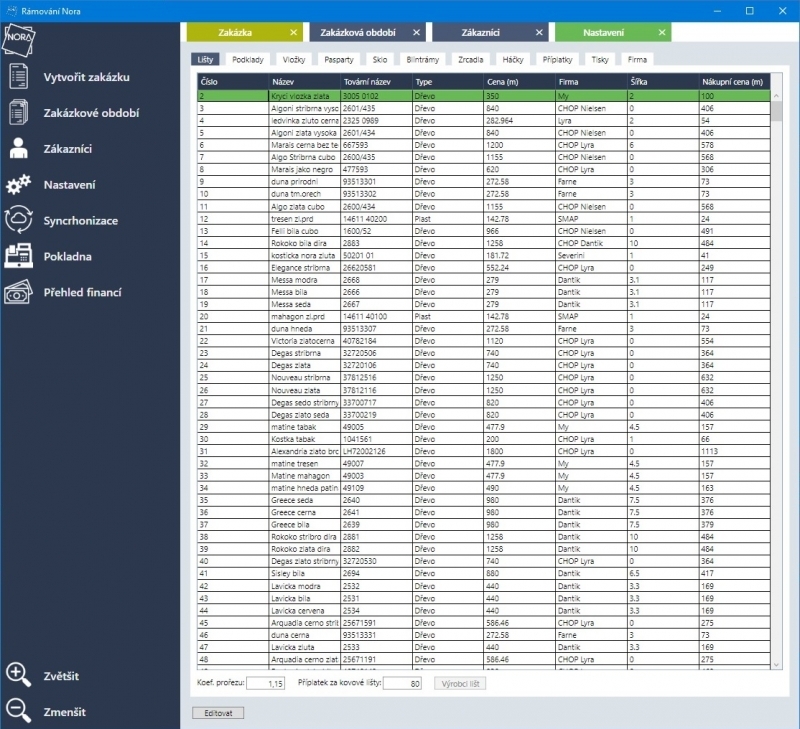Click the Přehled financí money icon
The height and width of the screenshot is (729, 800).
tap(18, 292)
